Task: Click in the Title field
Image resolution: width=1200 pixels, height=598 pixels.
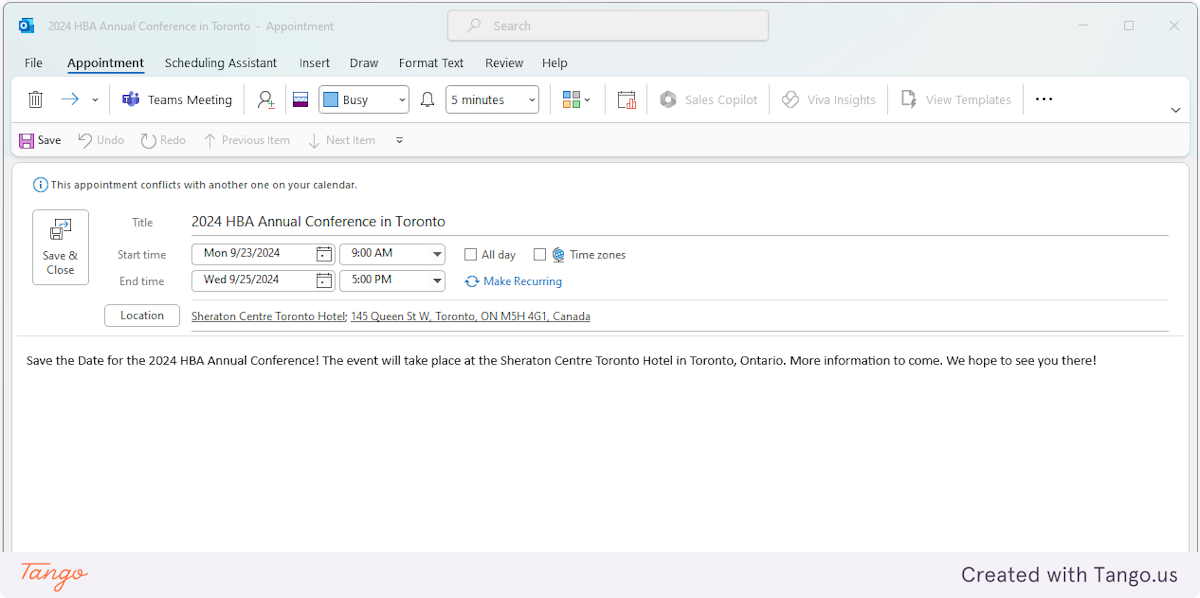Action: pyautogui.click(x=679, y=222)
